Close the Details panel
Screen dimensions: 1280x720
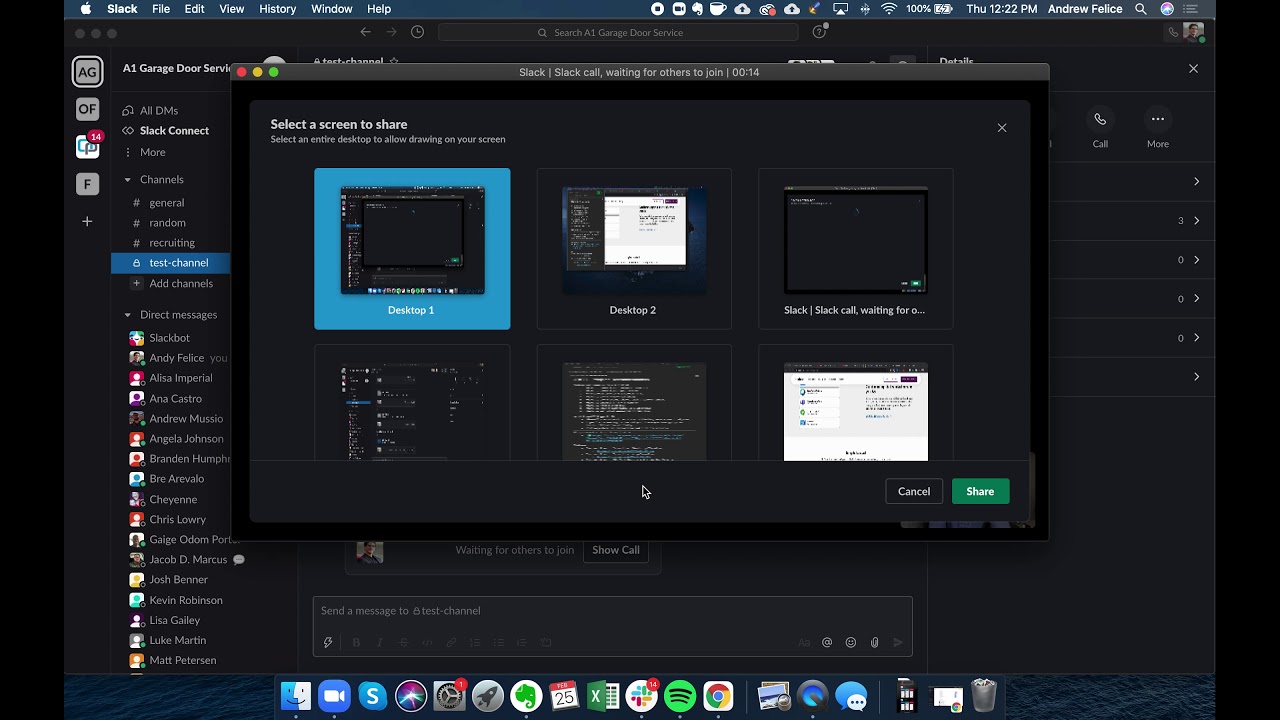tap(1193, 69)
